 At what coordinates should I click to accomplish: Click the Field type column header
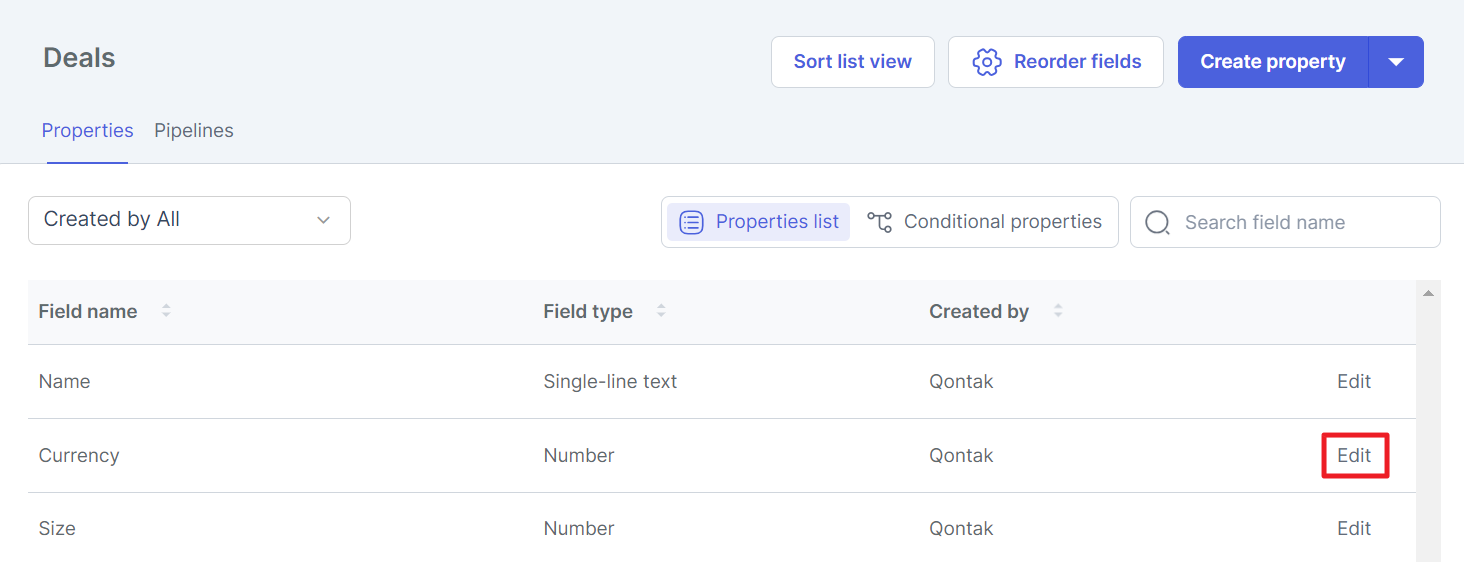click(588, 311)
